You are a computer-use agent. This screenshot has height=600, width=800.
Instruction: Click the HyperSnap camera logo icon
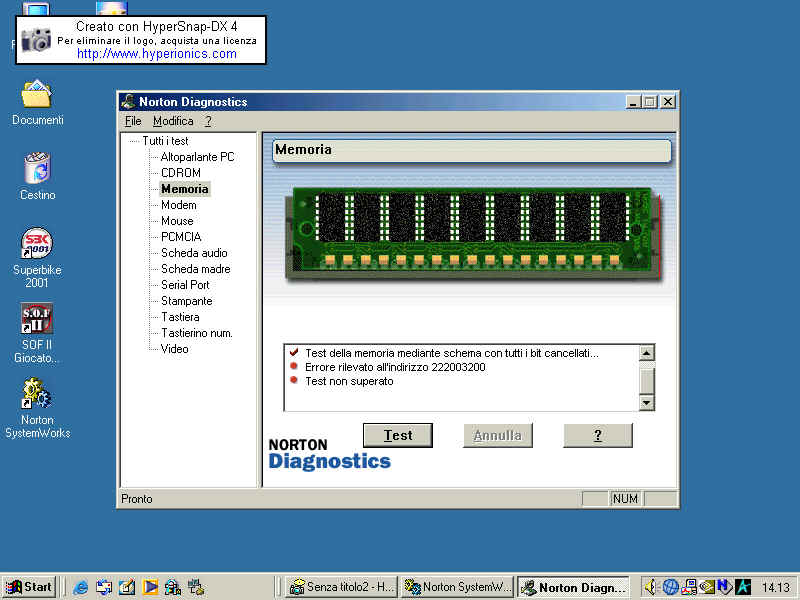point(36,40)
